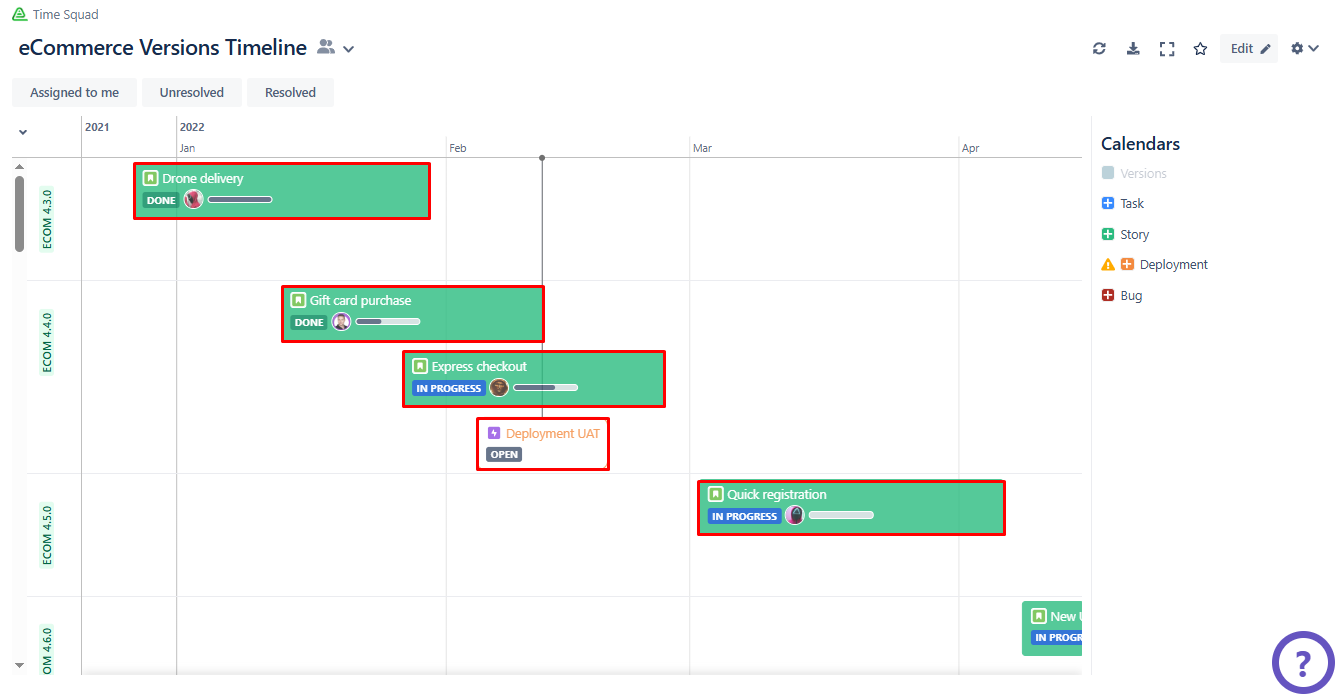Toggle the Task calendar visibility

point(1108,204)
